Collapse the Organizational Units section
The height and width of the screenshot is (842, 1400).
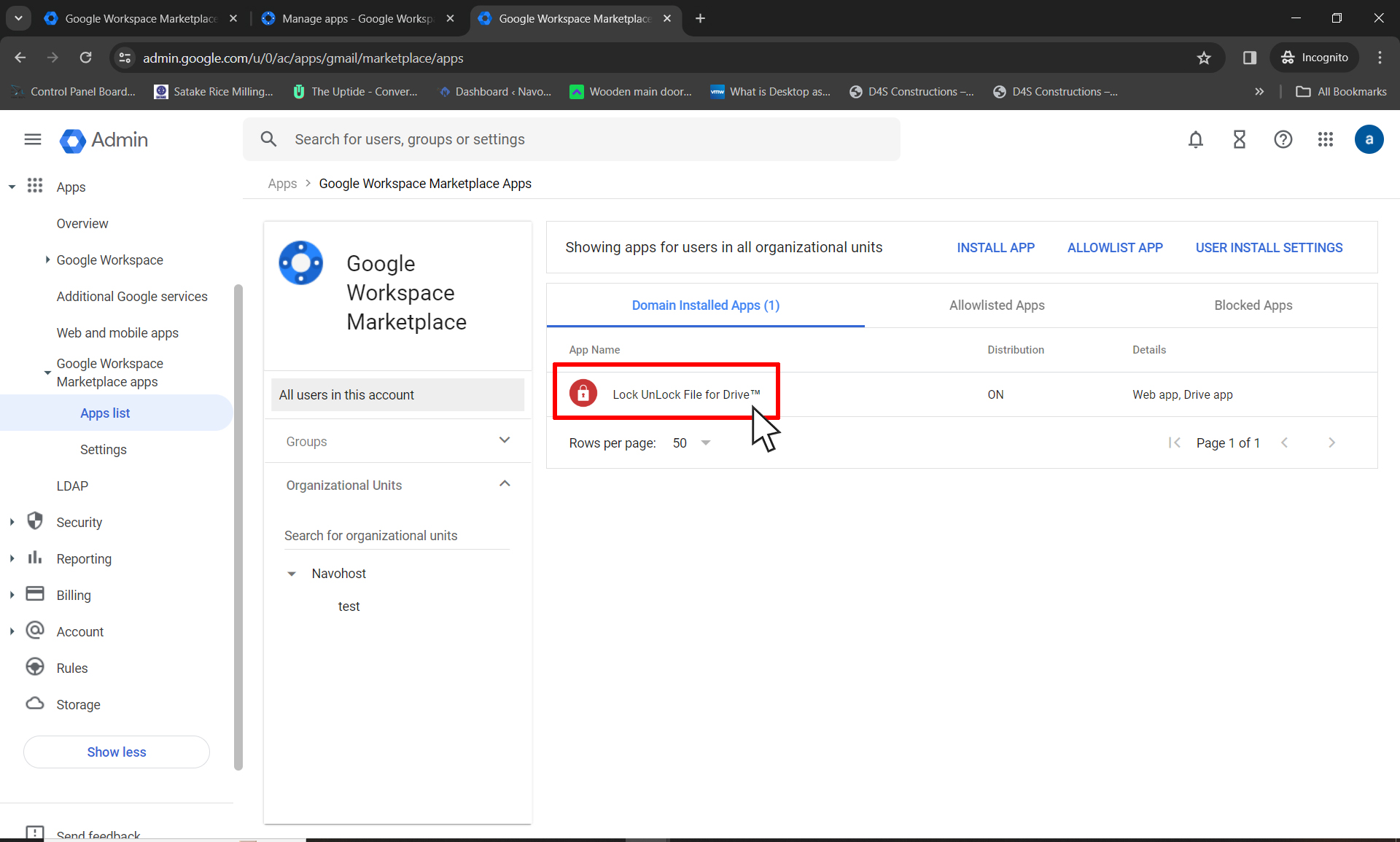pyautogui.click(x=504, y=484)
